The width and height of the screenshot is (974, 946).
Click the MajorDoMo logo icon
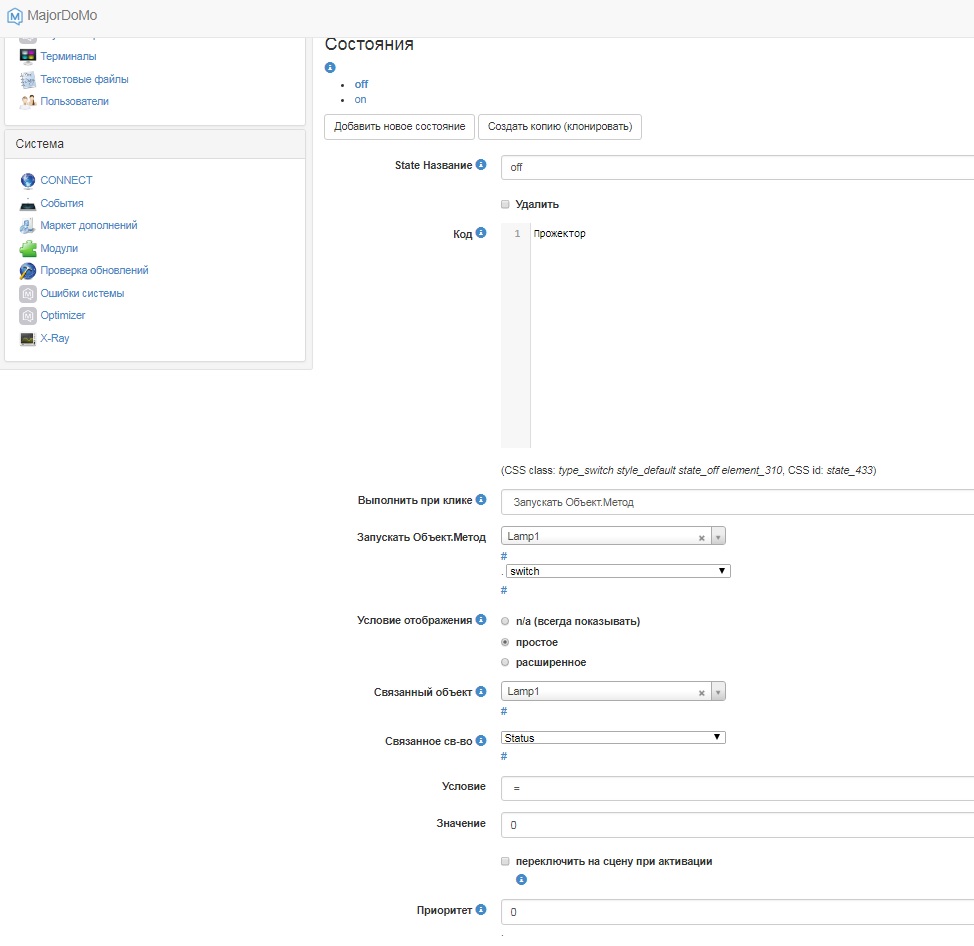point(15,16)
